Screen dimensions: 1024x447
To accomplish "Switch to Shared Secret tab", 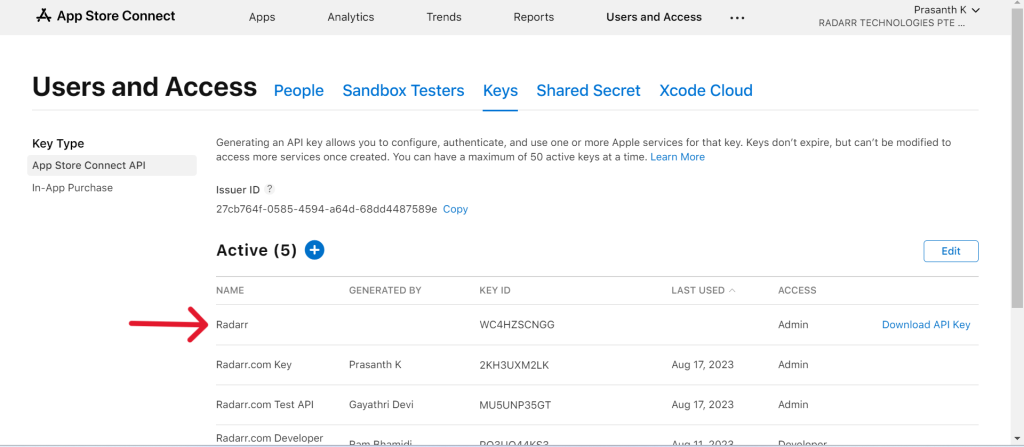I will click(x=588, y=91).
